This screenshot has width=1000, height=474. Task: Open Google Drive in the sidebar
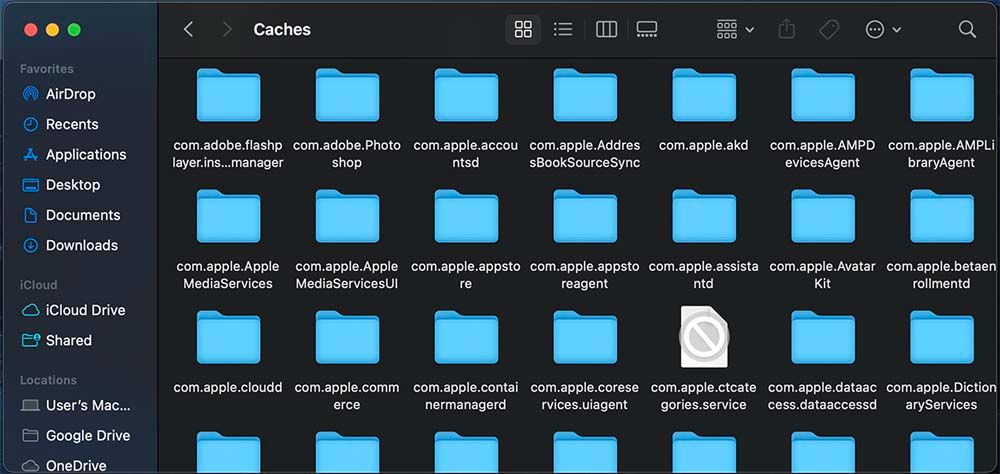[x=76, y=436]
